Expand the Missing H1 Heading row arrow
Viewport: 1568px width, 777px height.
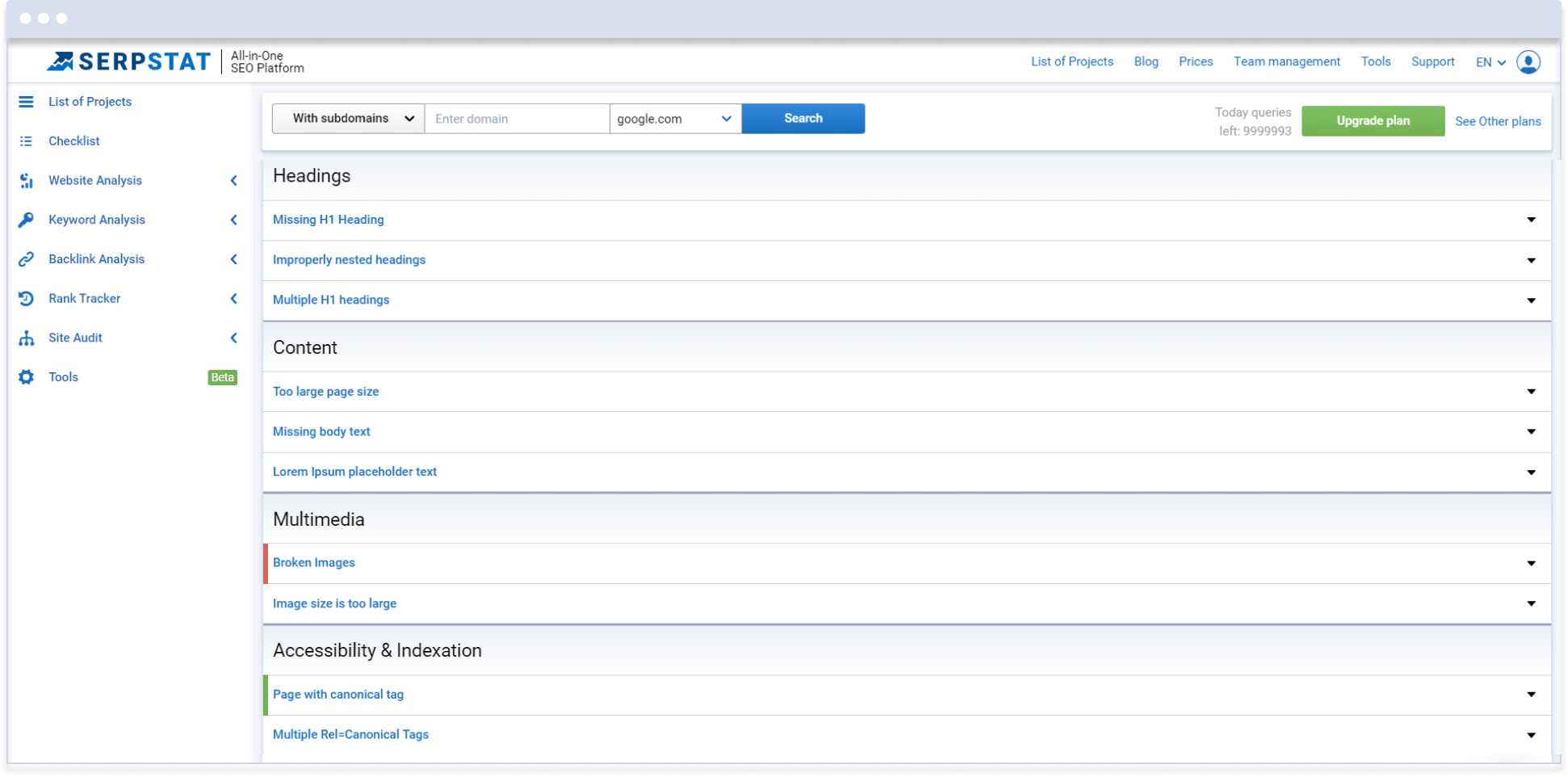coord(1531,220)
